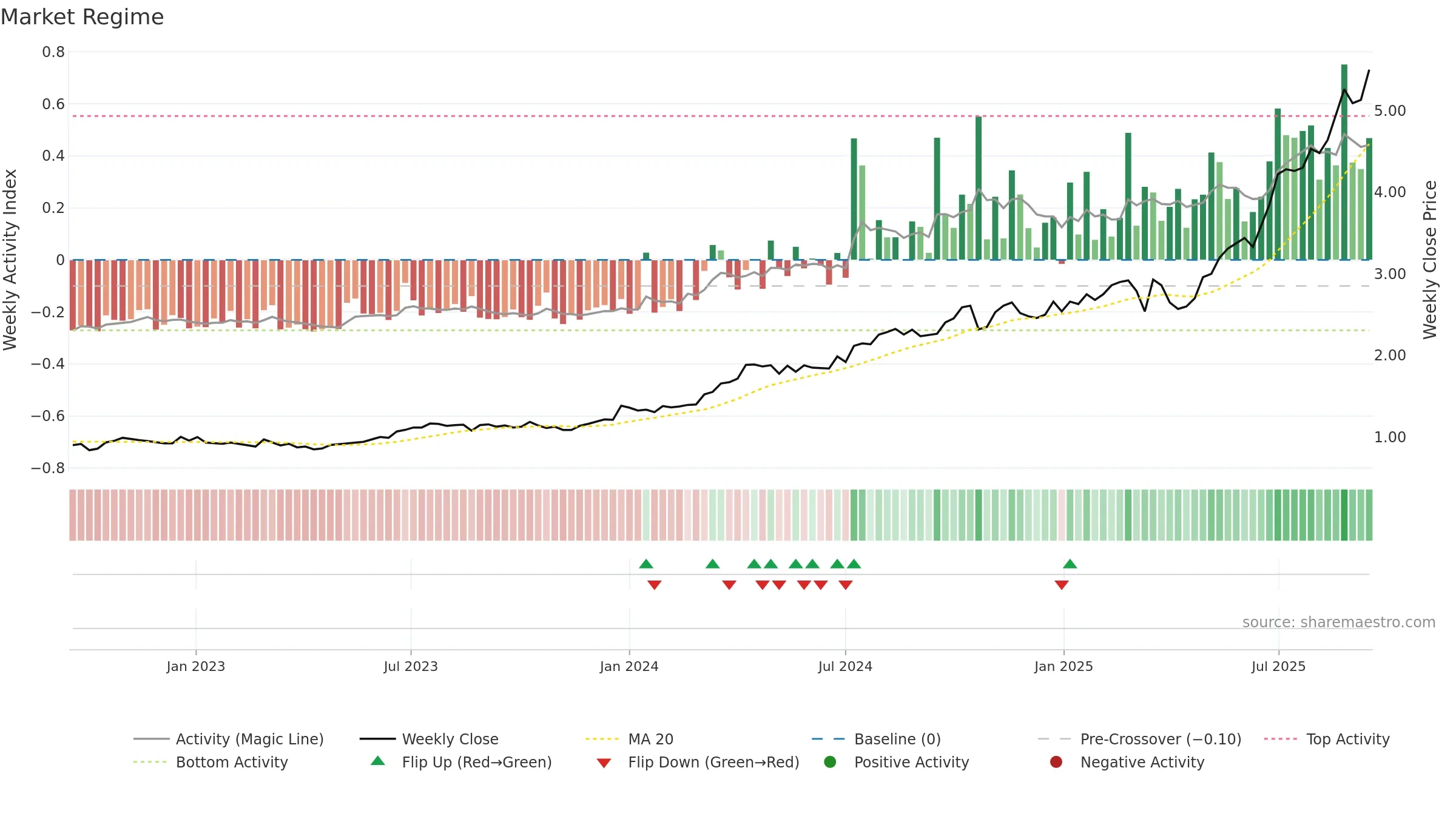Click the 0.6 activity axis value

tap(53, 104)
